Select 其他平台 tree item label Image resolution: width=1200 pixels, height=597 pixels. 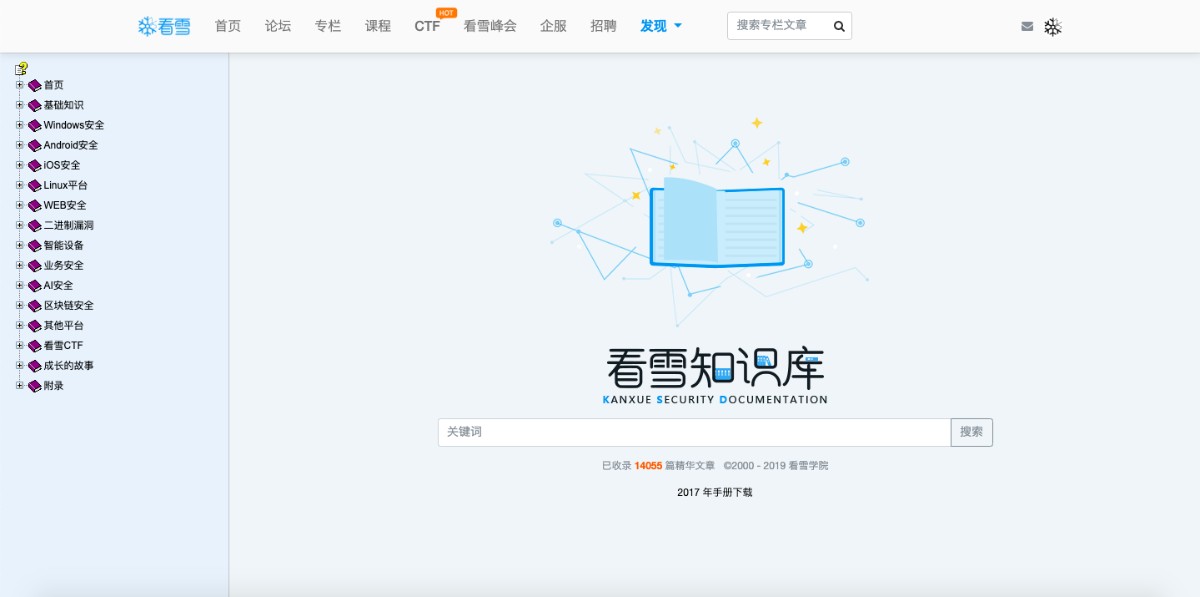pyautogui.click(x=64, y=325)
